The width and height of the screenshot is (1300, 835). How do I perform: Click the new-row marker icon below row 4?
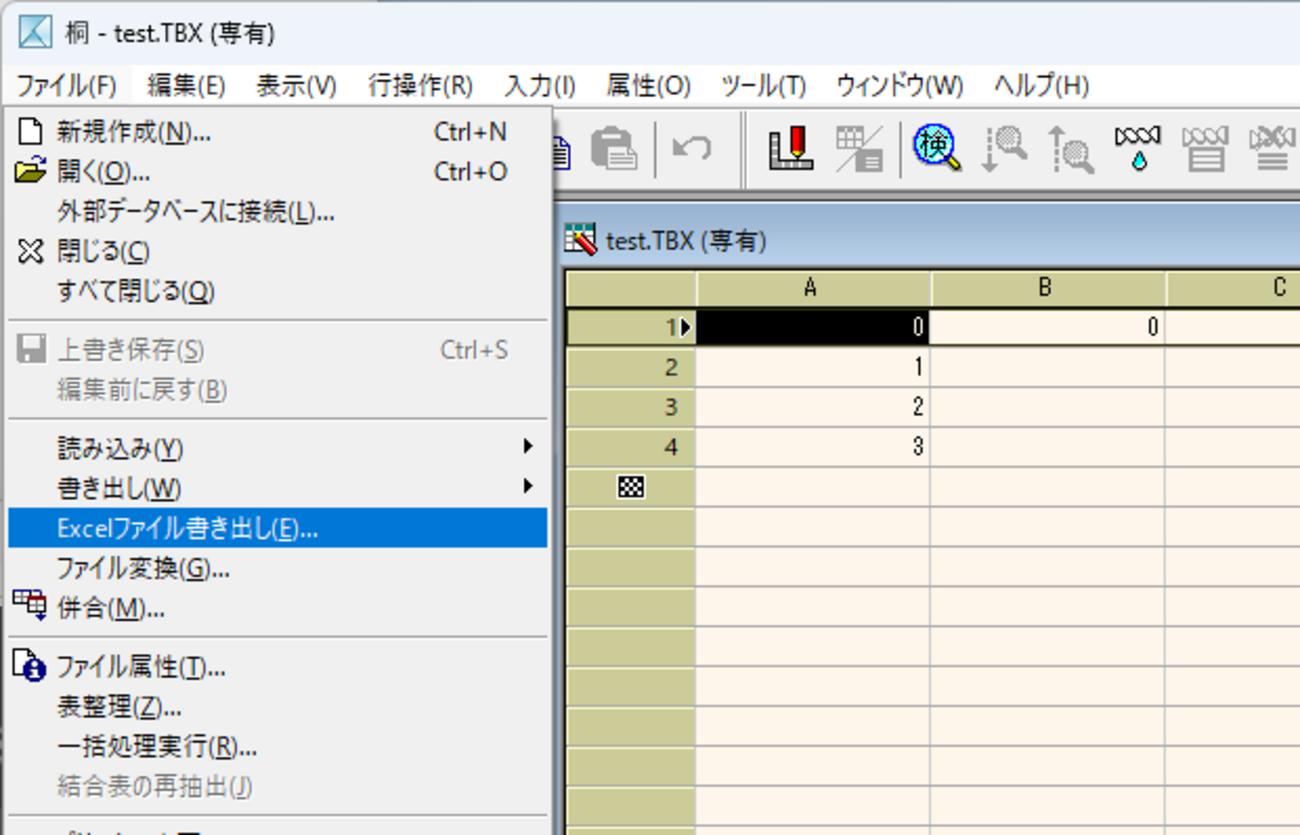(x=631, y=487)
